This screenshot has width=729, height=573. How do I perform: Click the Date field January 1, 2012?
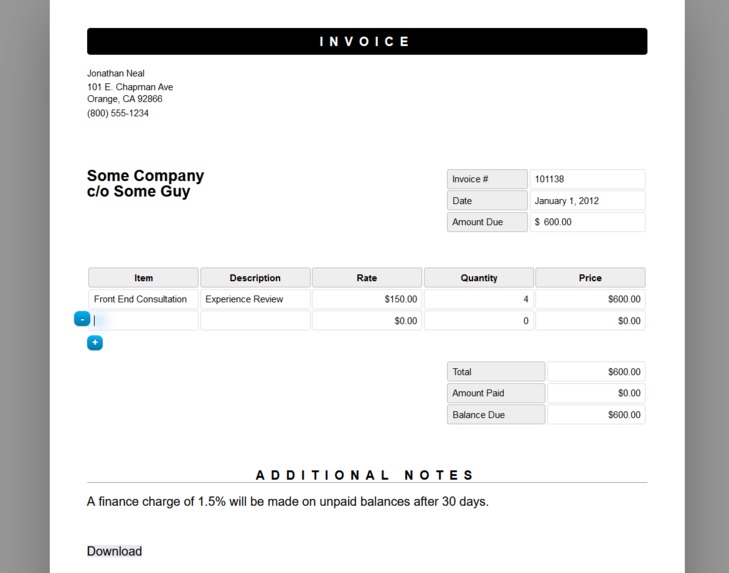click(x=587, y=201)
